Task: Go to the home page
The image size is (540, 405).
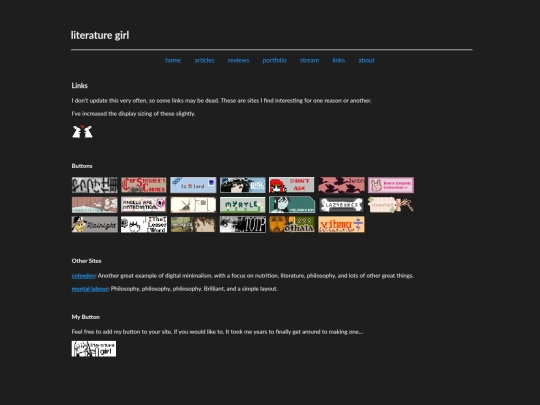Action: pos(173,60)
